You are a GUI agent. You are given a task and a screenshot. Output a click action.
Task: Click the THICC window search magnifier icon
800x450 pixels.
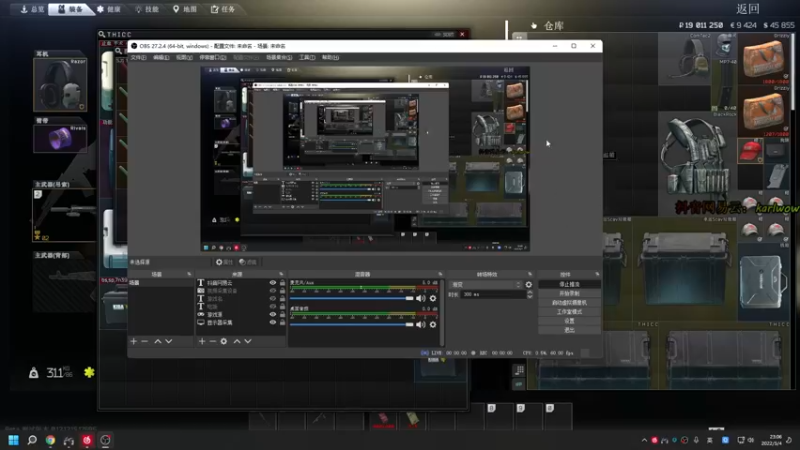point(102,34)
